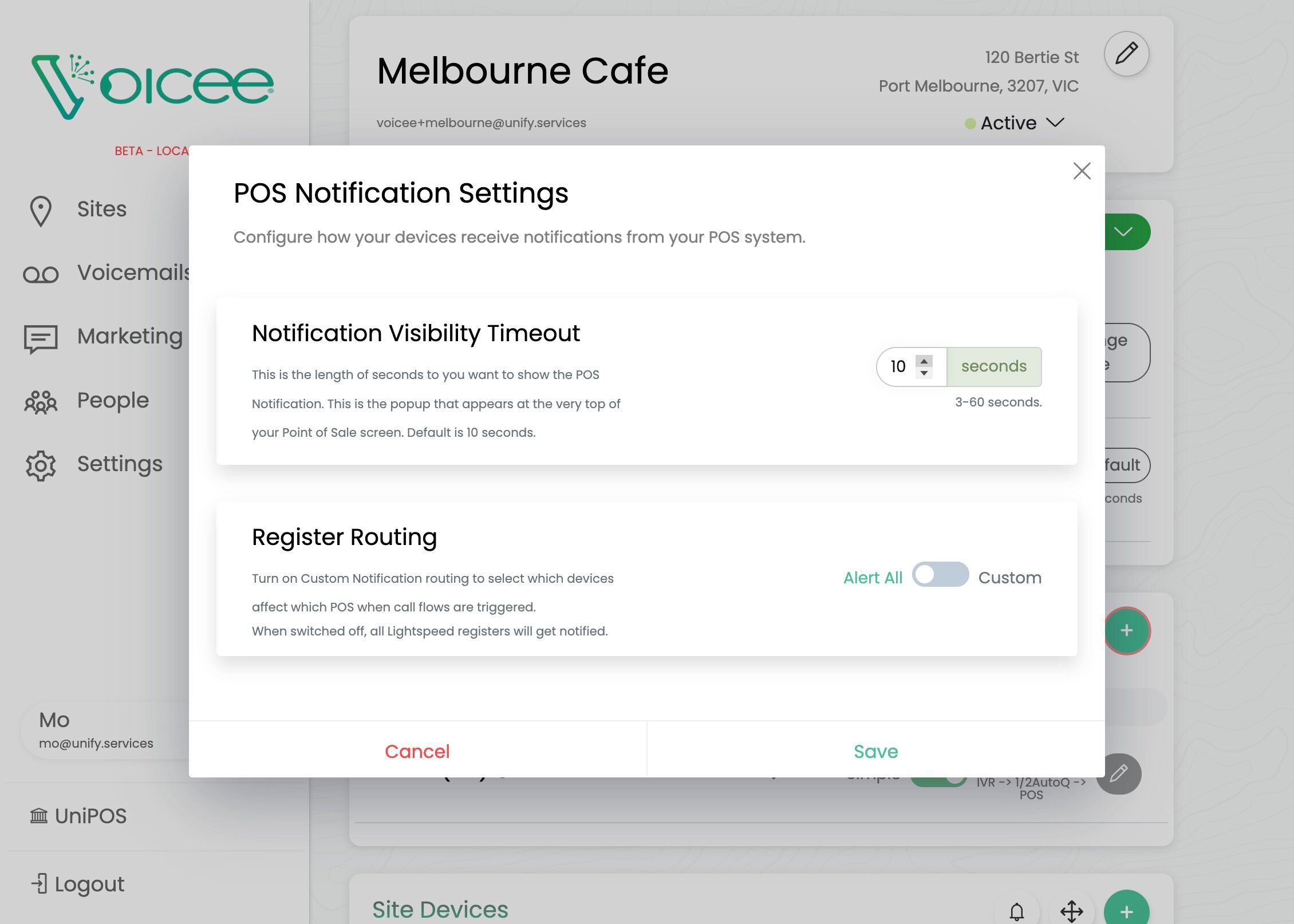
Task: Toggle Register Routing to Custom
Action: pos(940,575)
